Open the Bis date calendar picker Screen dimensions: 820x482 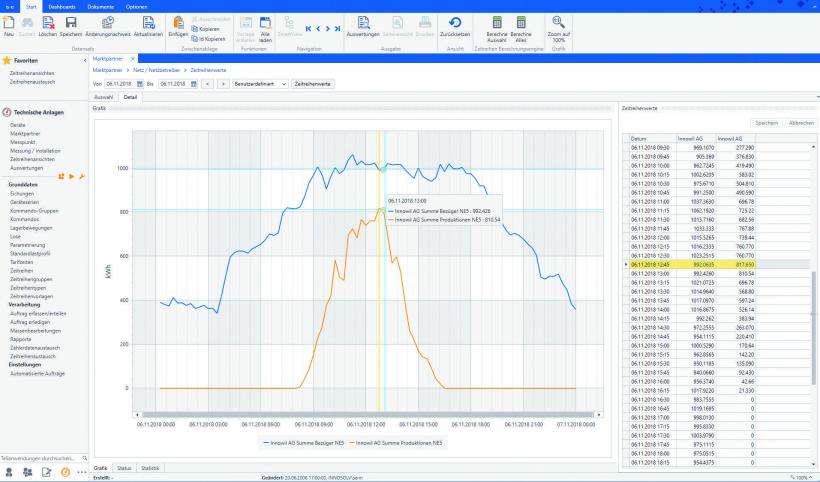(x=194, y=84)
